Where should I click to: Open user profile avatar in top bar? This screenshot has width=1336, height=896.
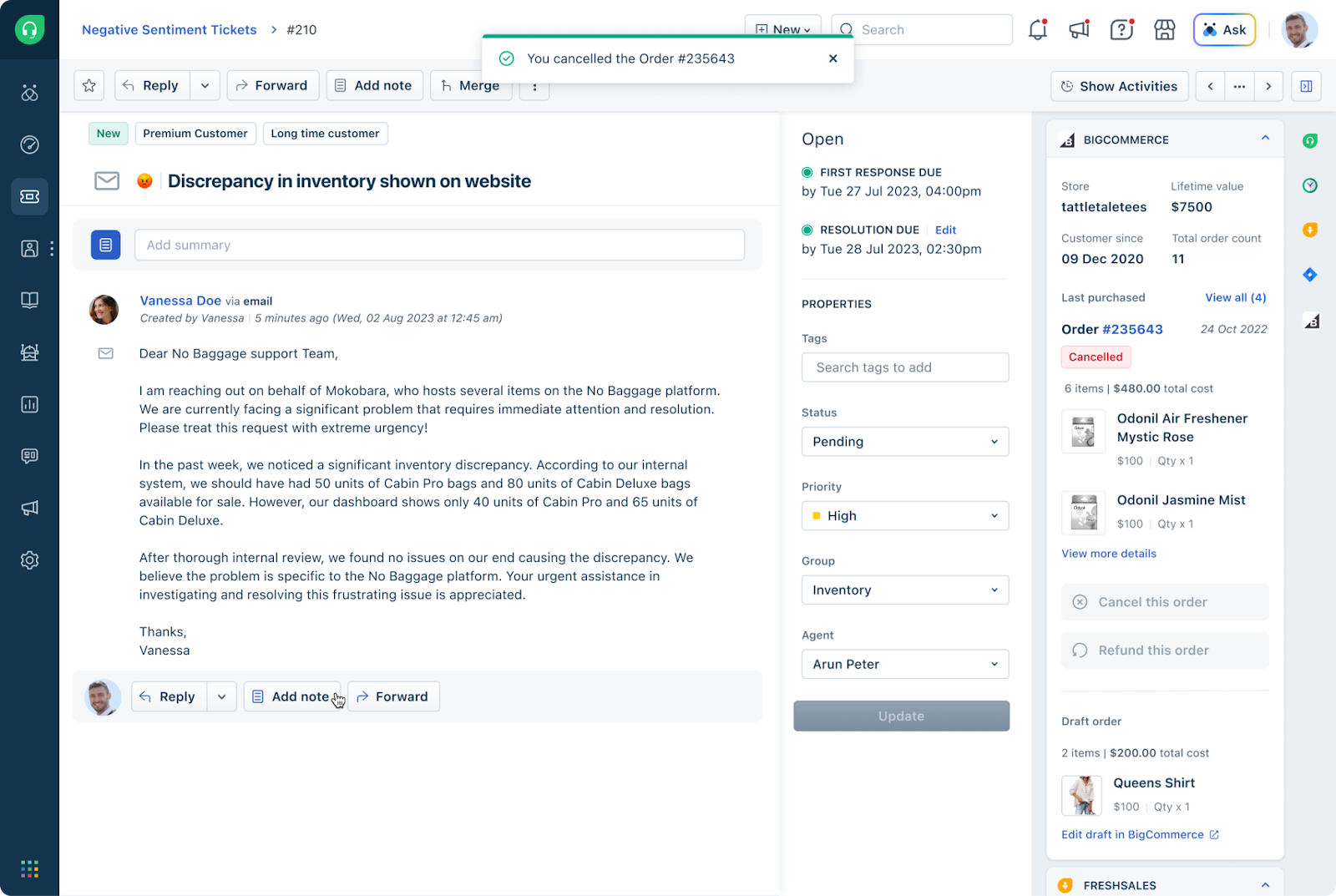pos(1298,30)
